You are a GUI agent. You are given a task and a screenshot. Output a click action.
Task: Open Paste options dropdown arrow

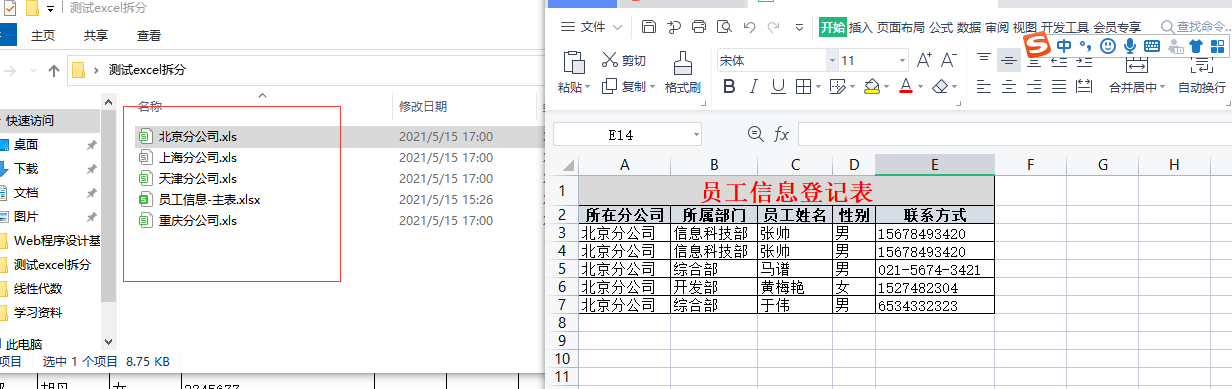(x=588, y=87)
